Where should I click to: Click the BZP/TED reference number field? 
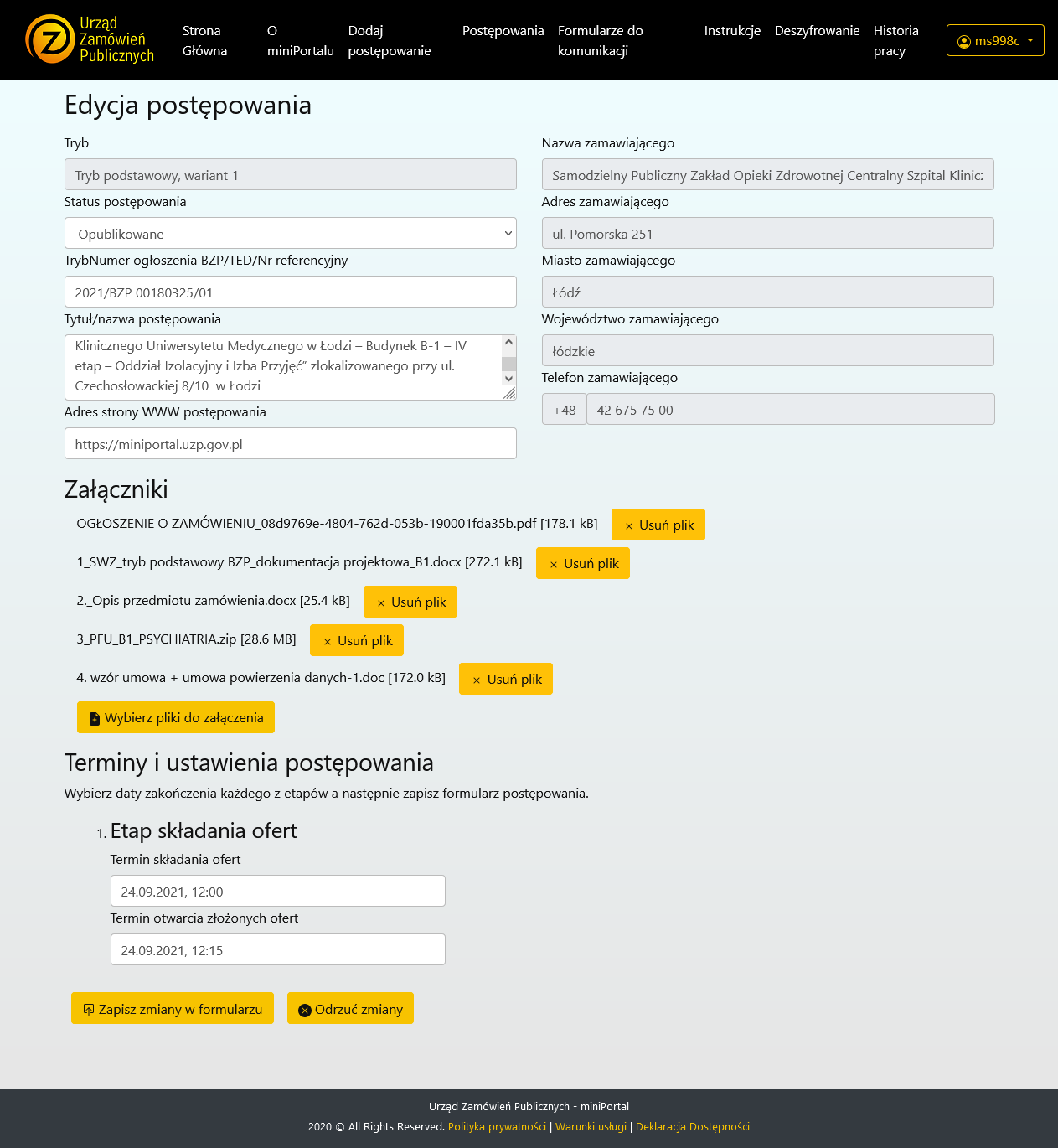[x=290, y=292]
